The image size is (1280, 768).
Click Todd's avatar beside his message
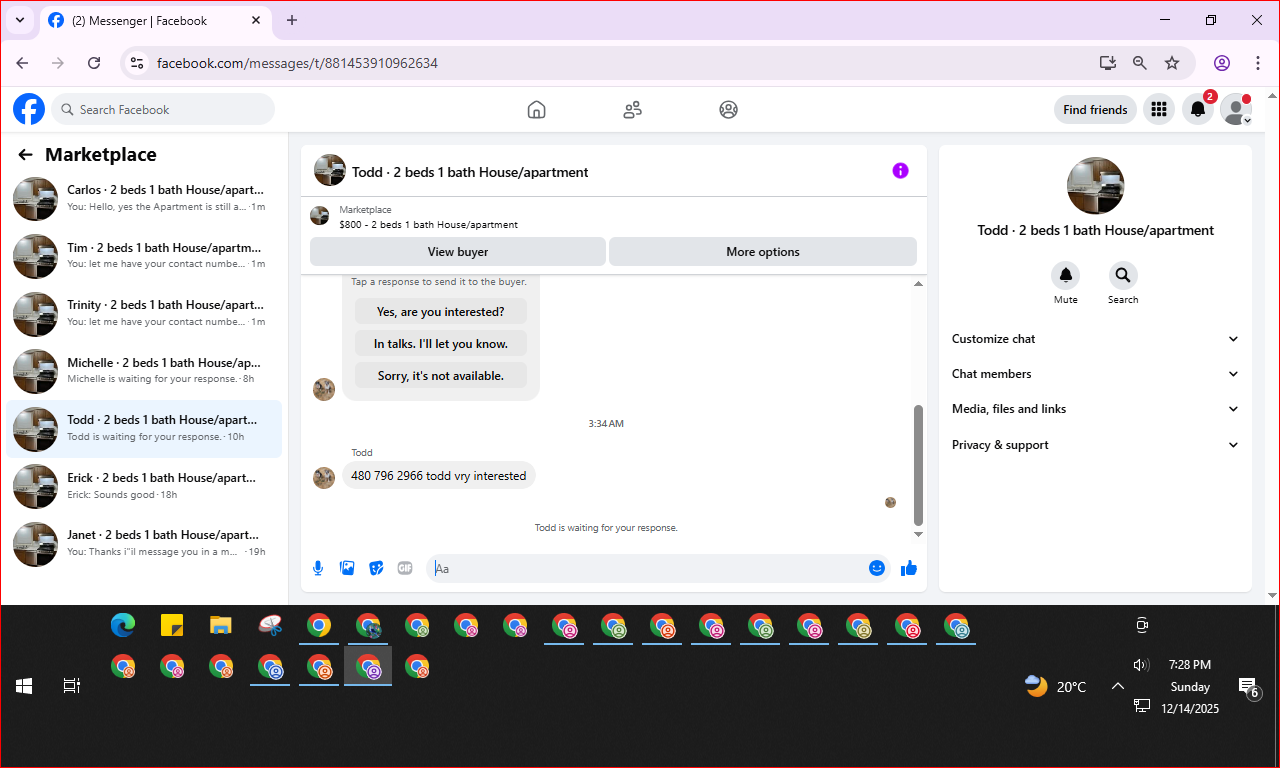click(x=324, y=478)
